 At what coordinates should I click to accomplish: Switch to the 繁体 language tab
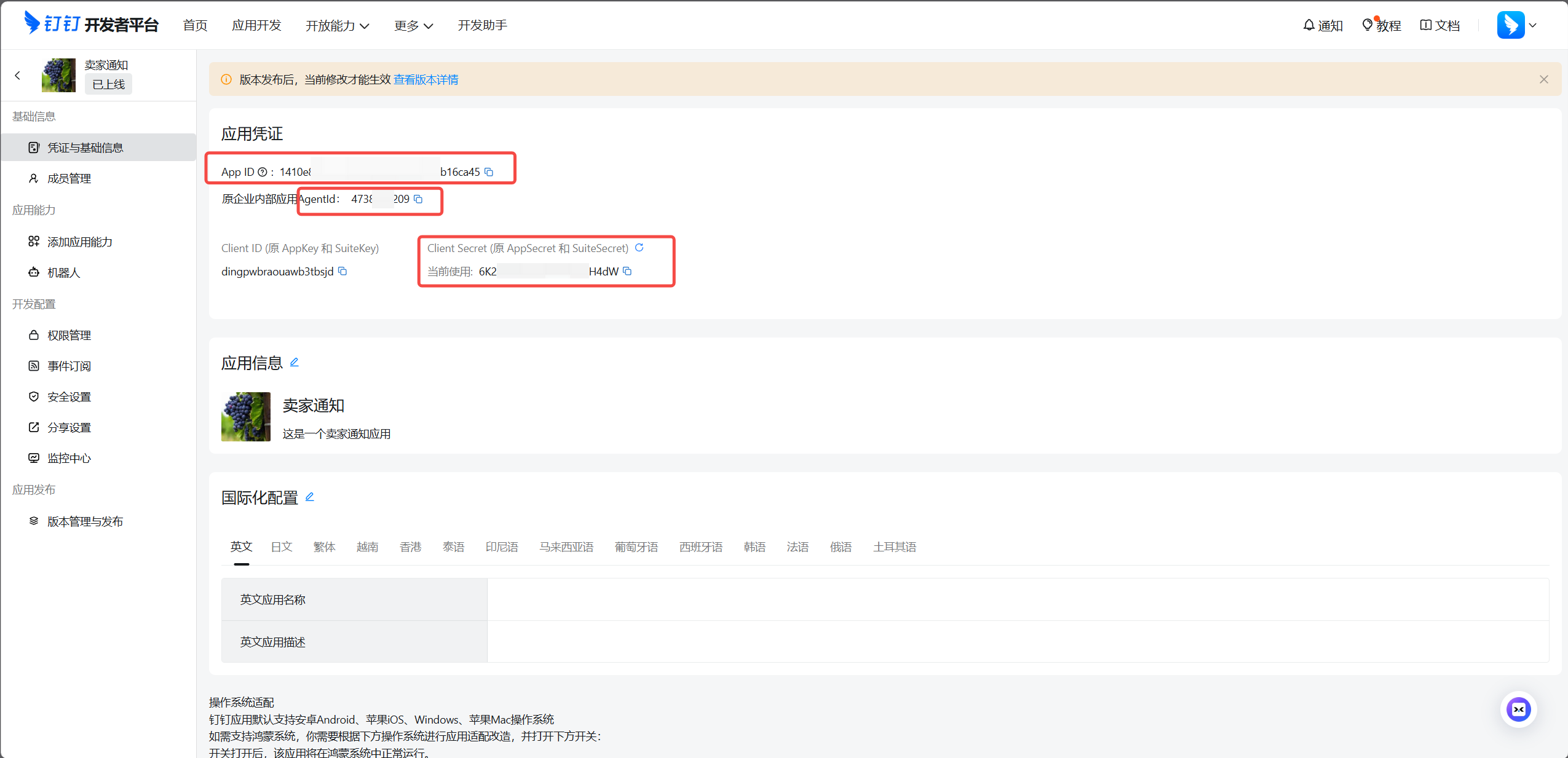coord(325,547)
